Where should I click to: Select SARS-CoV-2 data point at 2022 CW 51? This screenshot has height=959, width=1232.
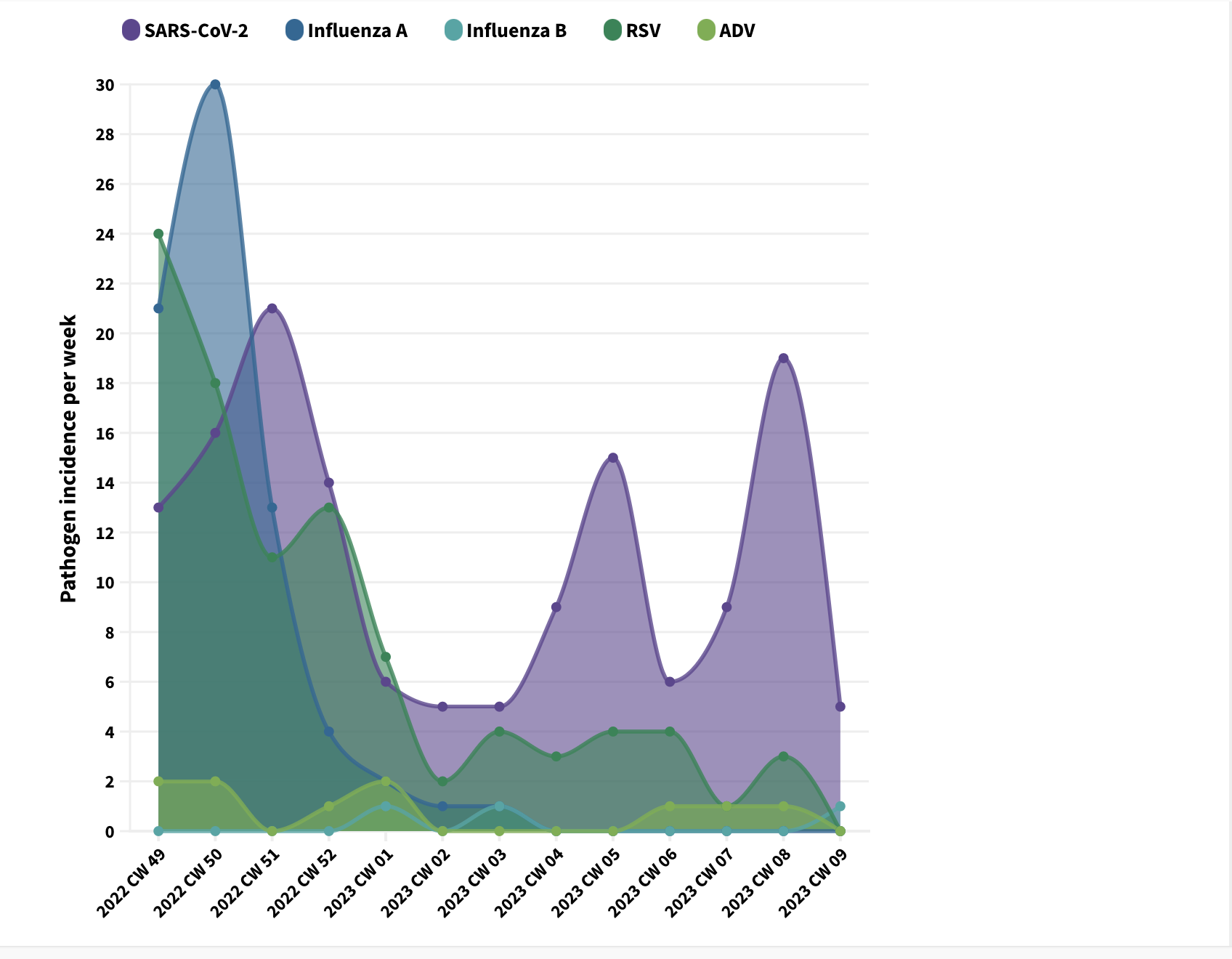[272, 308]
